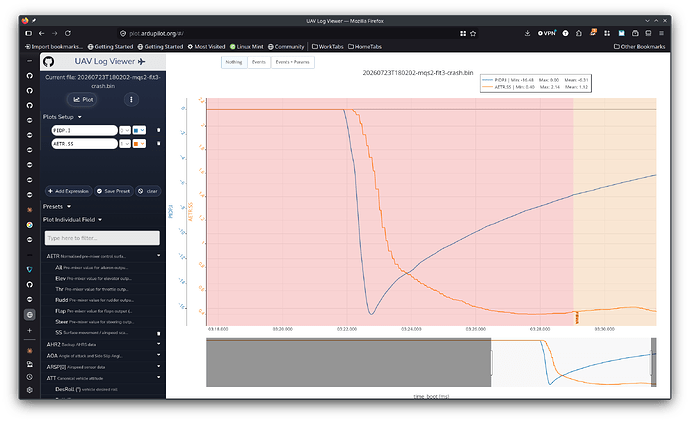This screenshot has width=690, height=421.
Task: Pick the orange color swatch for AETR.SS
Action: pyautogui.click(x=139, y=143)
